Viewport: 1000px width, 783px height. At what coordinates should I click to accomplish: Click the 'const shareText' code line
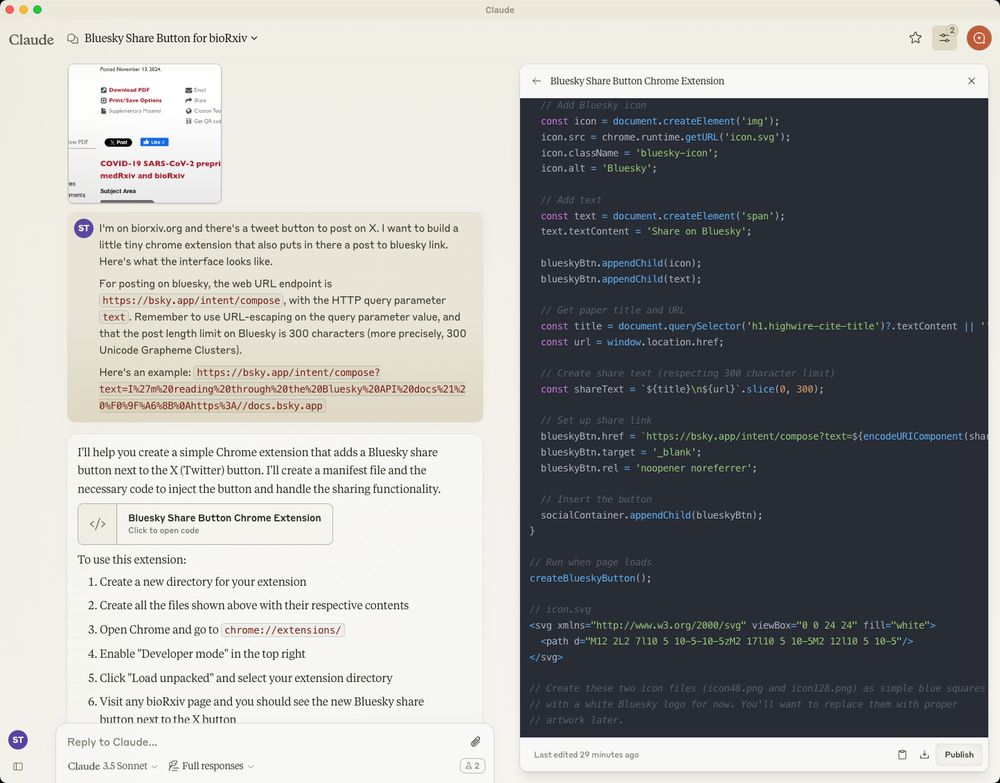click(x=682, y=389)
